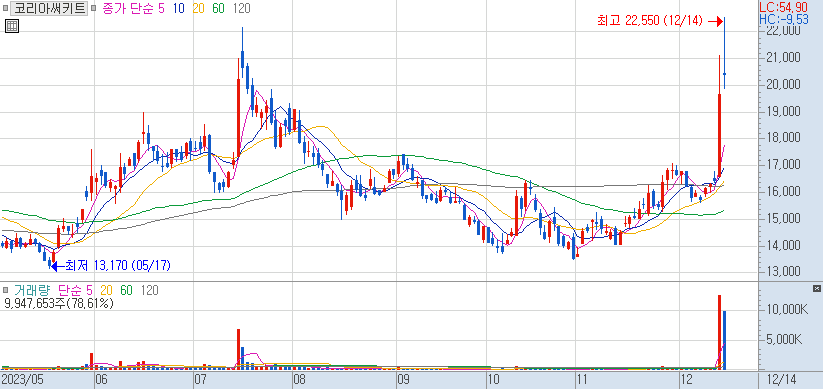The width and height of the screenshot is (823, 389).
Task: Click the 13,000 price axis label
Action: click(x=783, y=272)
